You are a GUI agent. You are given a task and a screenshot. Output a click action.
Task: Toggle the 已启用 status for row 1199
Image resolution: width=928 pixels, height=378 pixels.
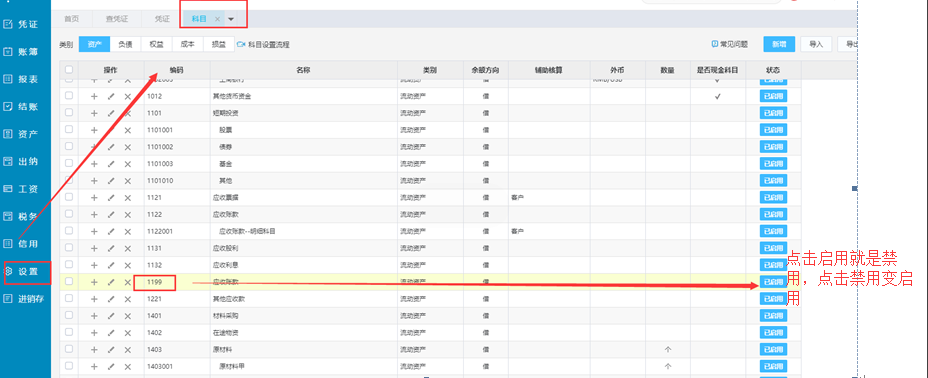(773, 282)
